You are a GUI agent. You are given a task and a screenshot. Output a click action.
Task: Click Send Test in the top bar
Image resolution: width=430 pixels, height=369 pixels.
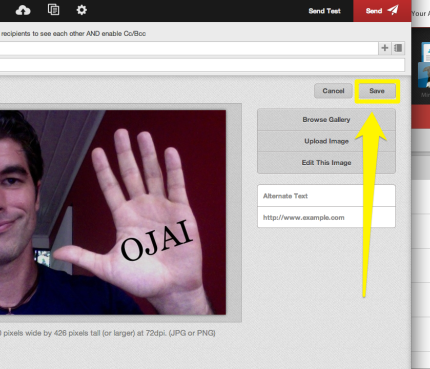point(324,11)
